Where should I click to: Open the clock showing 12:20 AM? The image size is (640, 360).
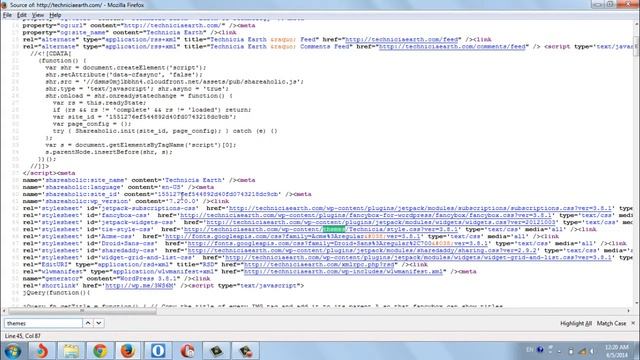pos(617,351)
